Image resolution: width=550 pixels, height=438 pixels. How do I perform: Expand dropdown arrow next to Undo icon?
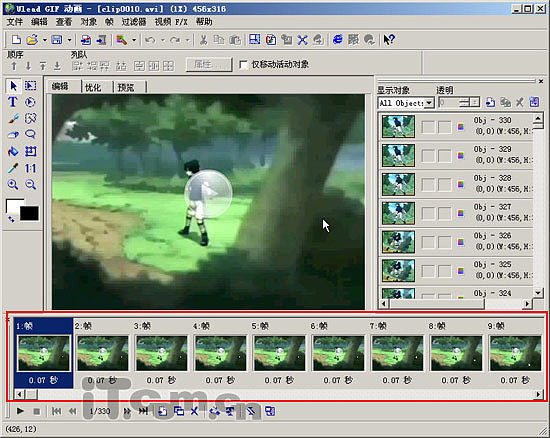pyautogui.click(x=163, y=40)
